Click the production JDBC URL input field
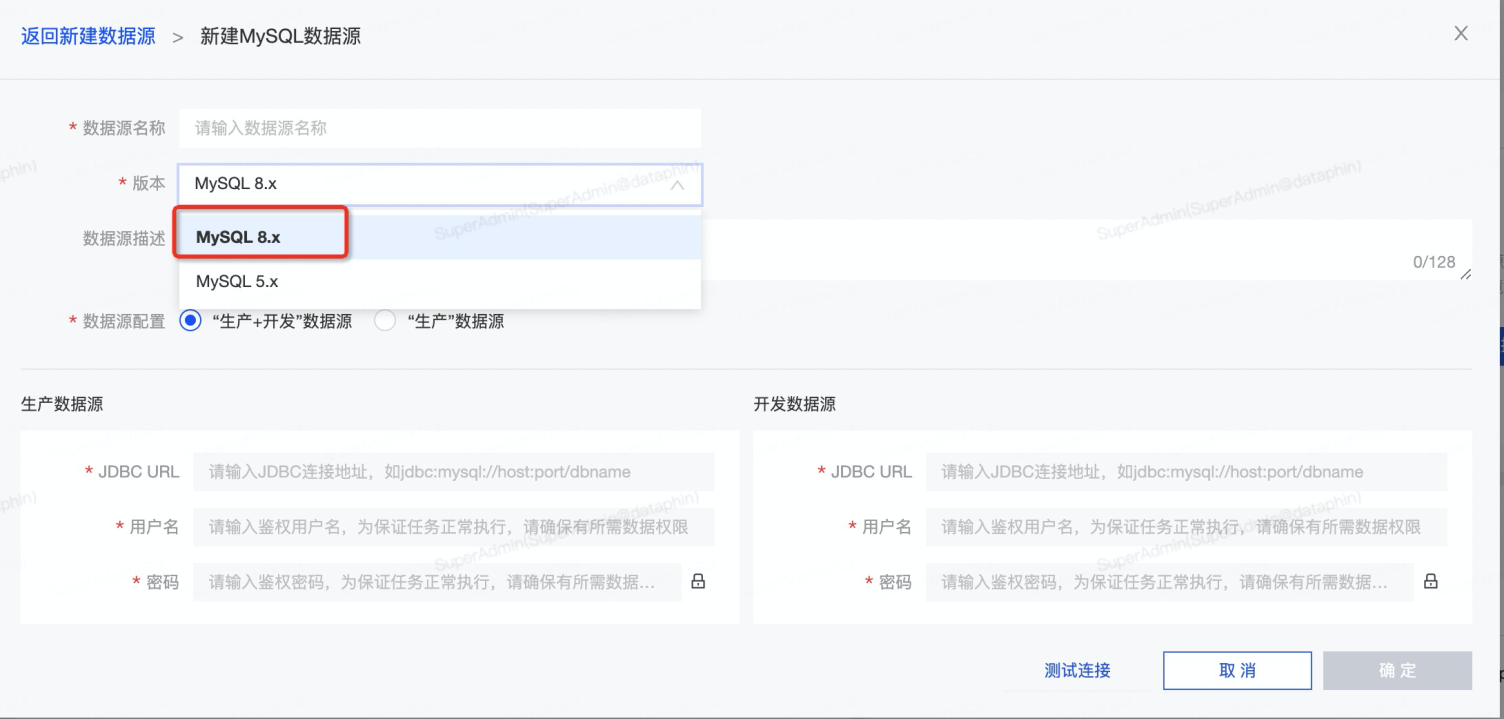 453,471
